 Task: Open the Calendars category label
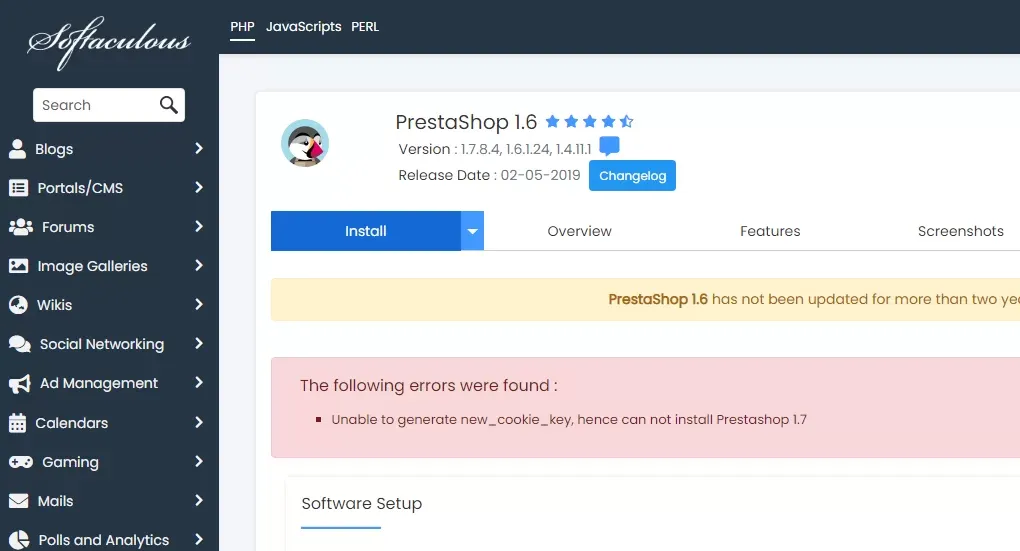72,423
